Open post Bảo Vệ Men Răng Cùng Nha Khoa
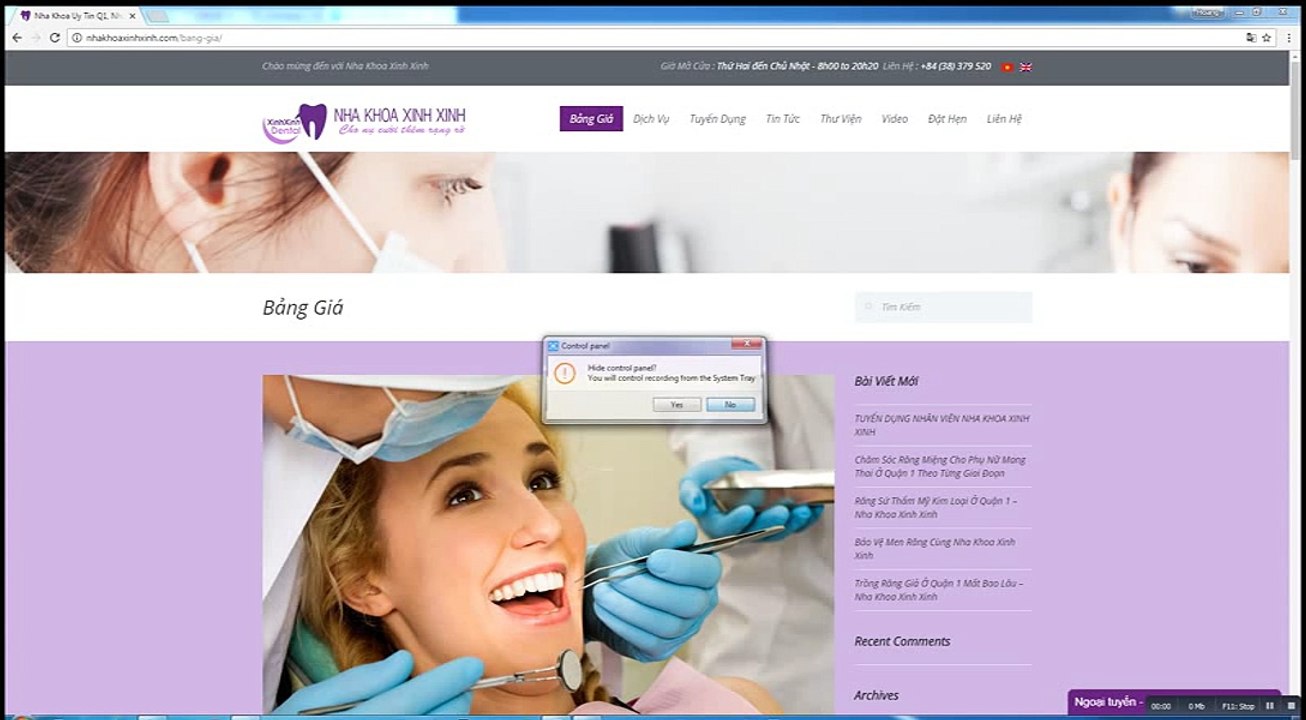 pyautogui.click(x=935, y=548)
